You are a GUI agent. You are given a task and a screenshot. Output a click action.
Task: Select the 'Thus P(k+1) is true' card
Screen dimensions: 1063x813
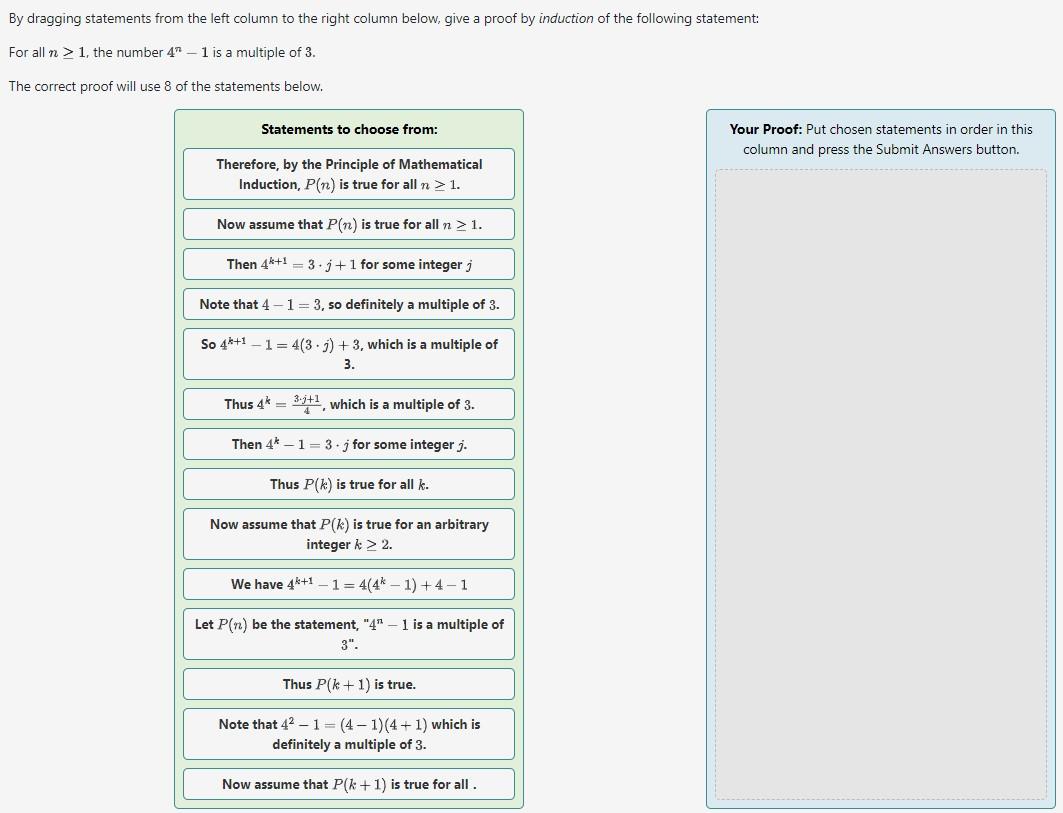[348, 684]
